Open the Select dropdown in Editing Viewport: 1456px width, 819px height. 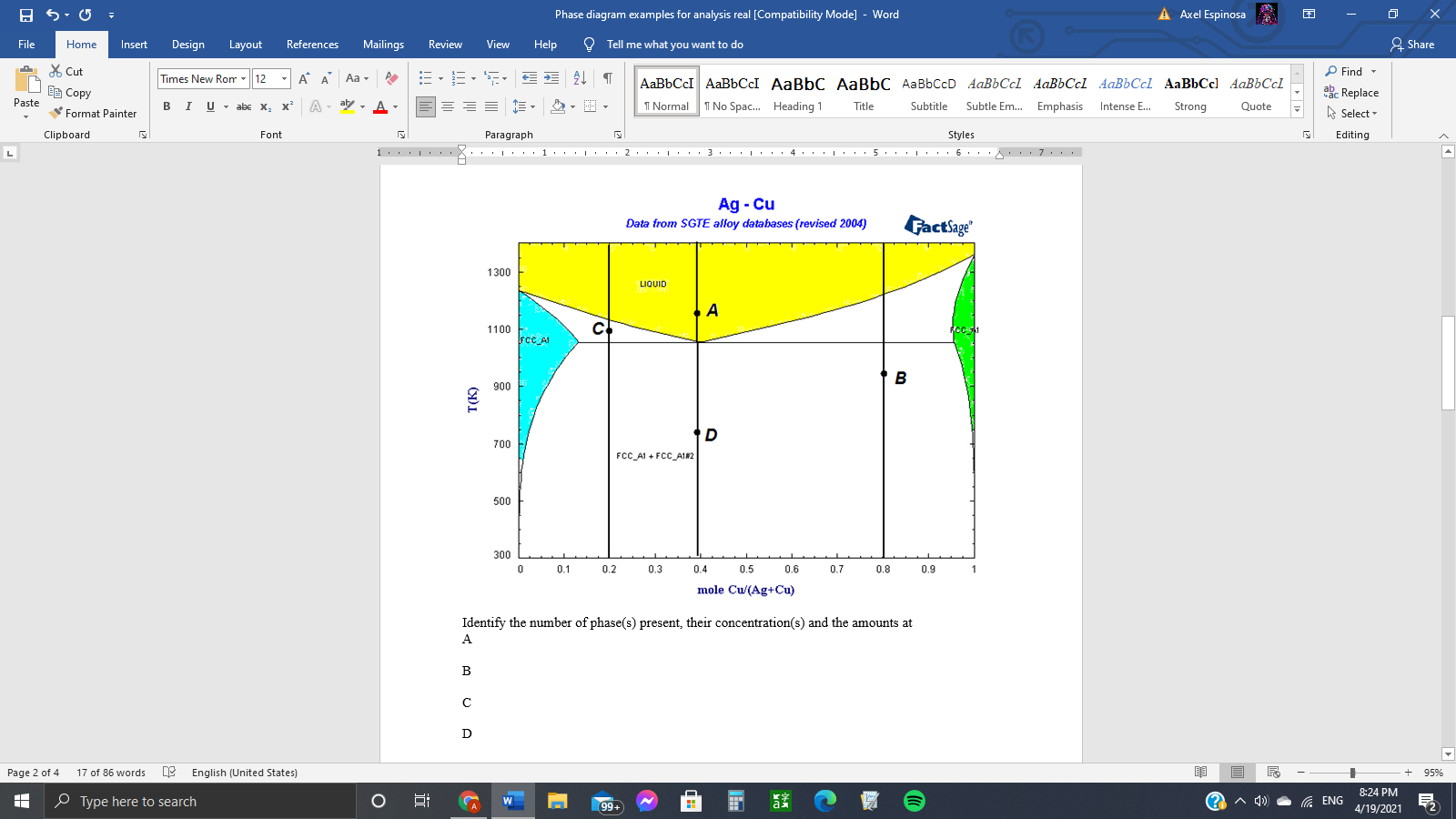pos(1352,114)
